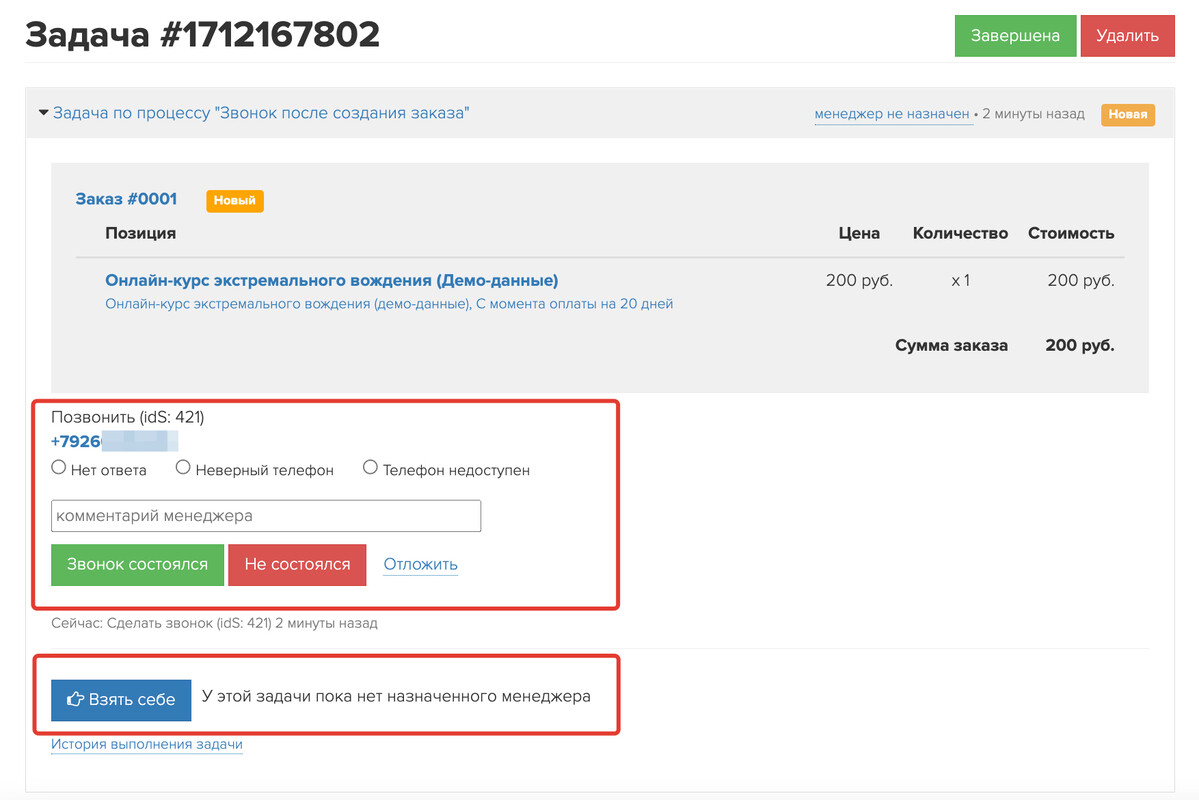Viewport: 1199px width, 800px height.
Task: Click the phone number +7926
Action: [115, 441]
